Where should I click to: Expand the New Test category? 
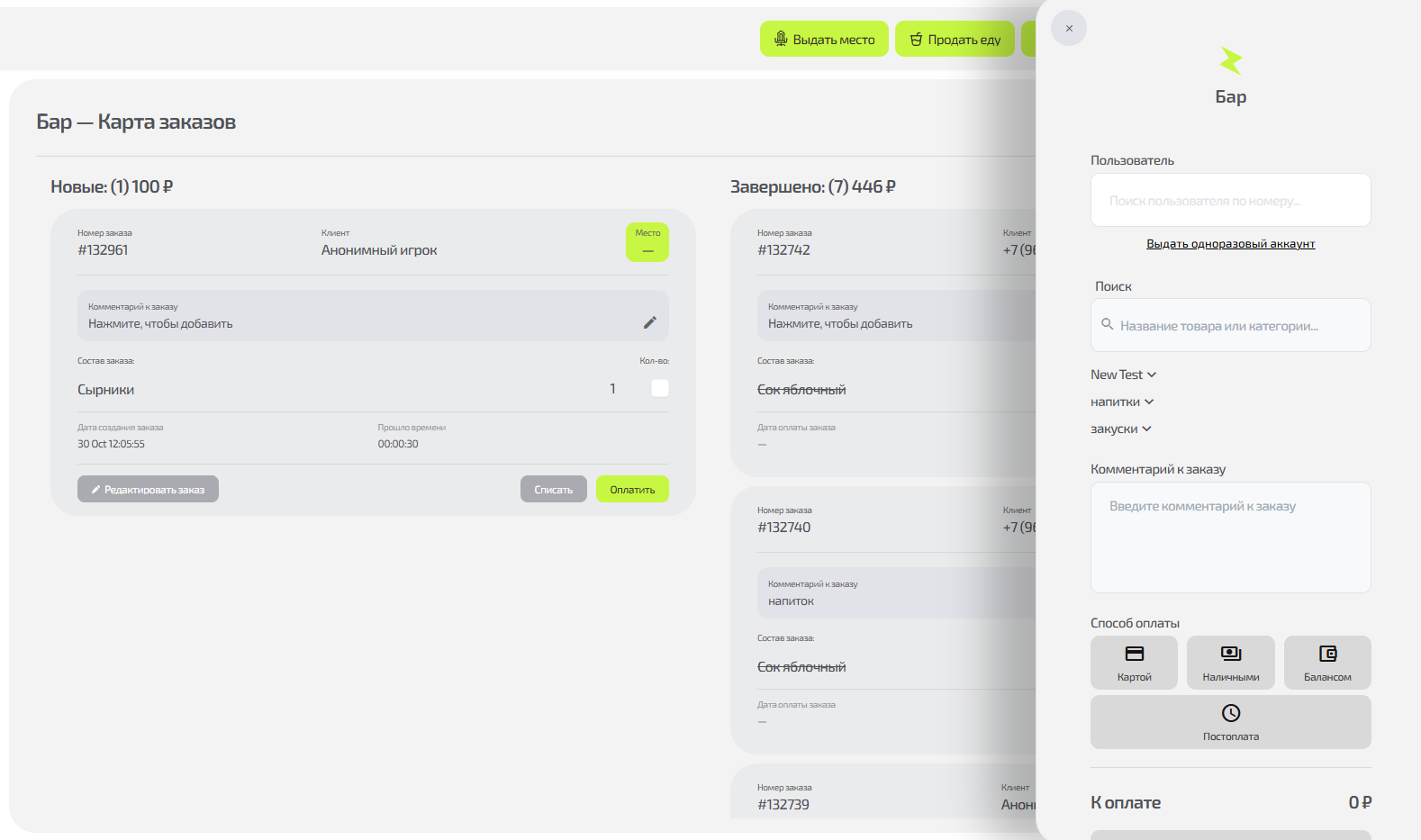click(x=1123, y=375)
